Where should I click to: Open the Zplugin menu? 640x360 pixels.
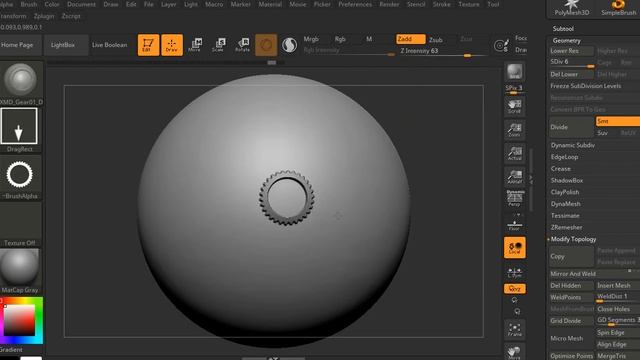click(44, 16)
